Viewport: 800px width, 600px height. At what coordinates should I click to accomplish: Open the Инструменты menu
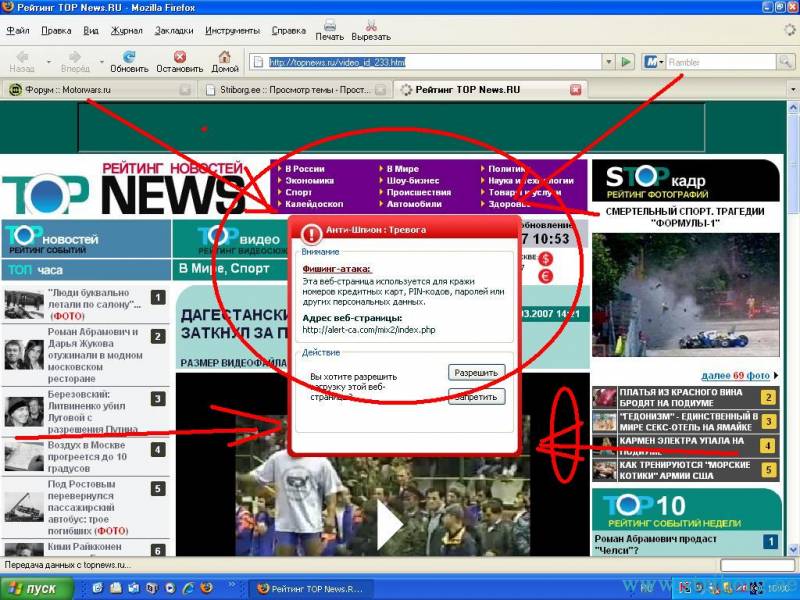coord(233,31)
